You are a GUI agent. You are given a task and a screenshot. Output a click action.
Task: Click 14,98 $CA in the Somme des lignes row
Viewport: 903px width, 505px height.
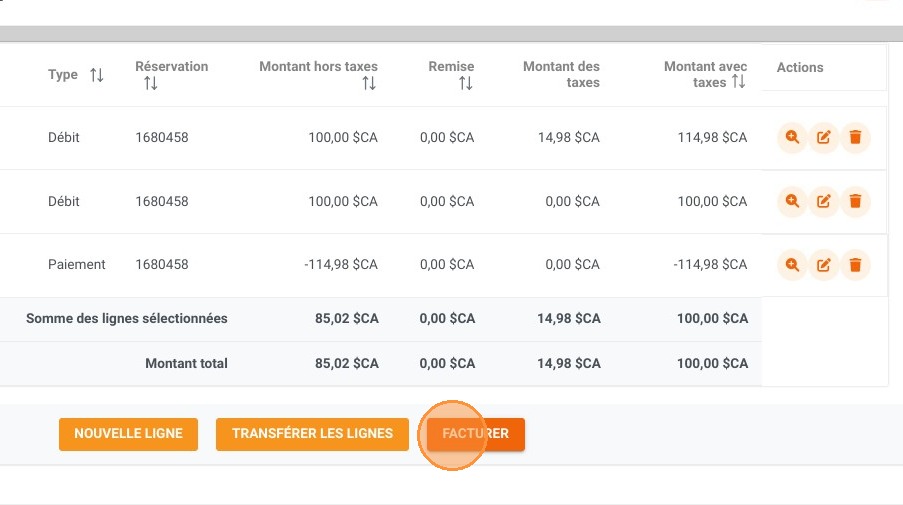point(569,318)
